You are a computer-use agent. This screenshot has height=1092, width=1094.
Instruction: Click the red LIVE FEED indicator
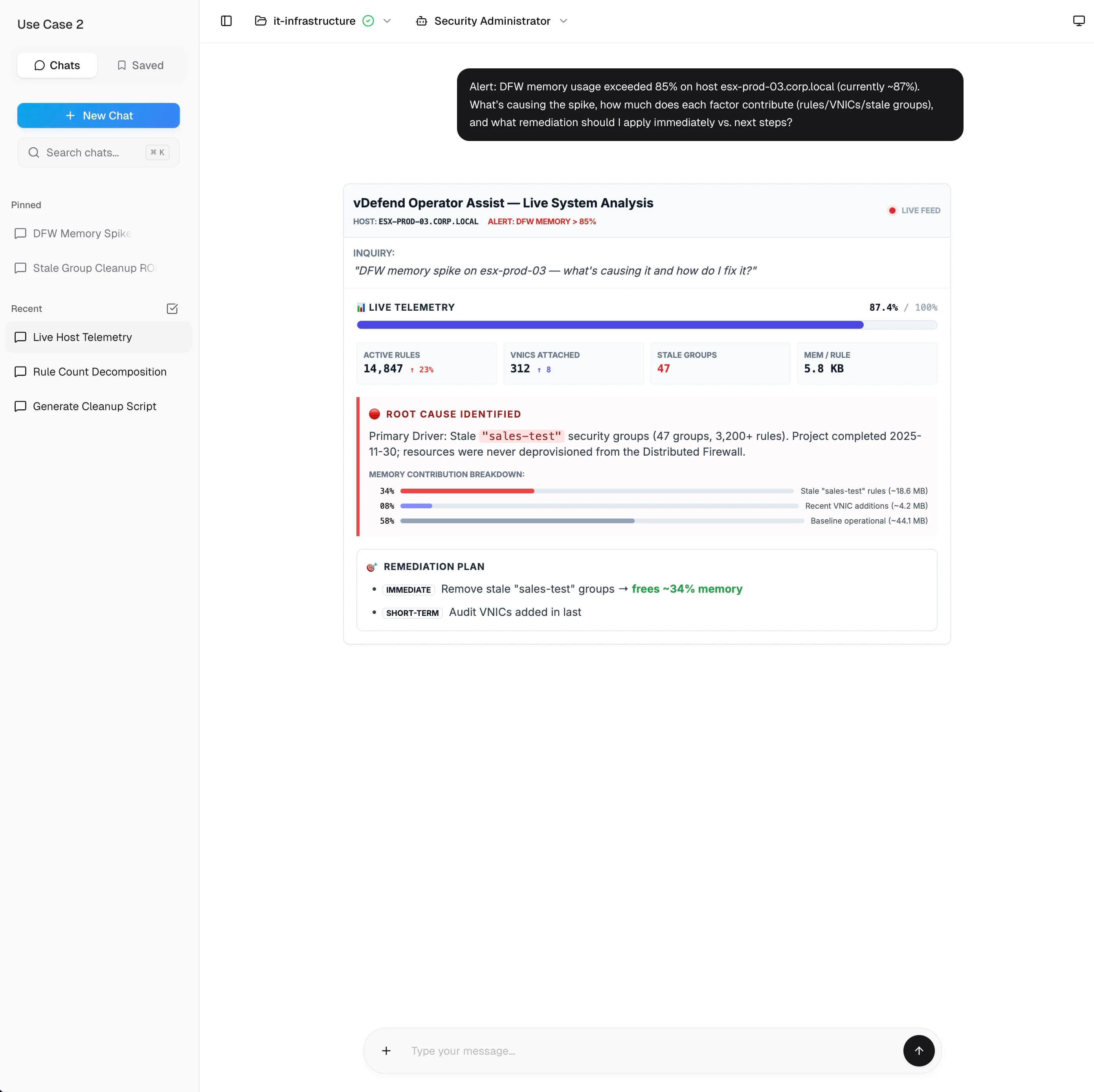892,211
